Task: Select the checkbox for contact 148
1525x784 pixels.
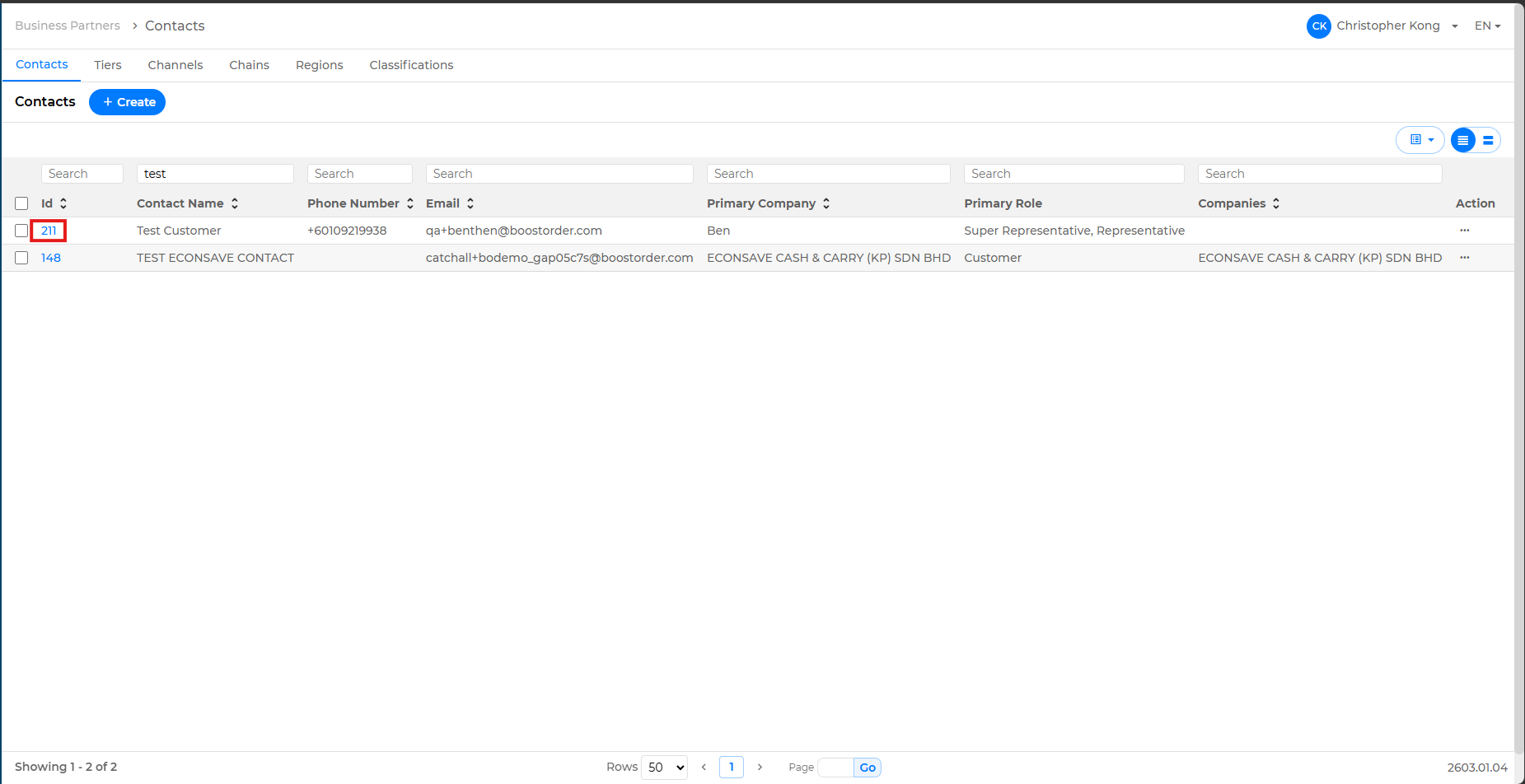Action: click(x=21, y=258)
